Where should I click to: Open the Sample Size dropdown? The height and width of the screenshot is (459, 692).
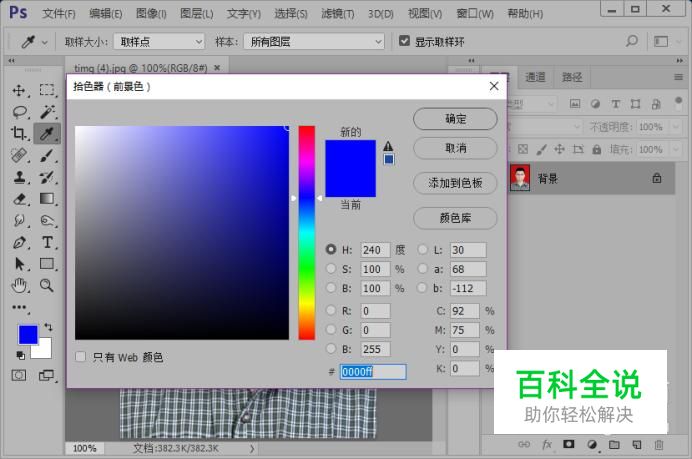click(159, 42)
